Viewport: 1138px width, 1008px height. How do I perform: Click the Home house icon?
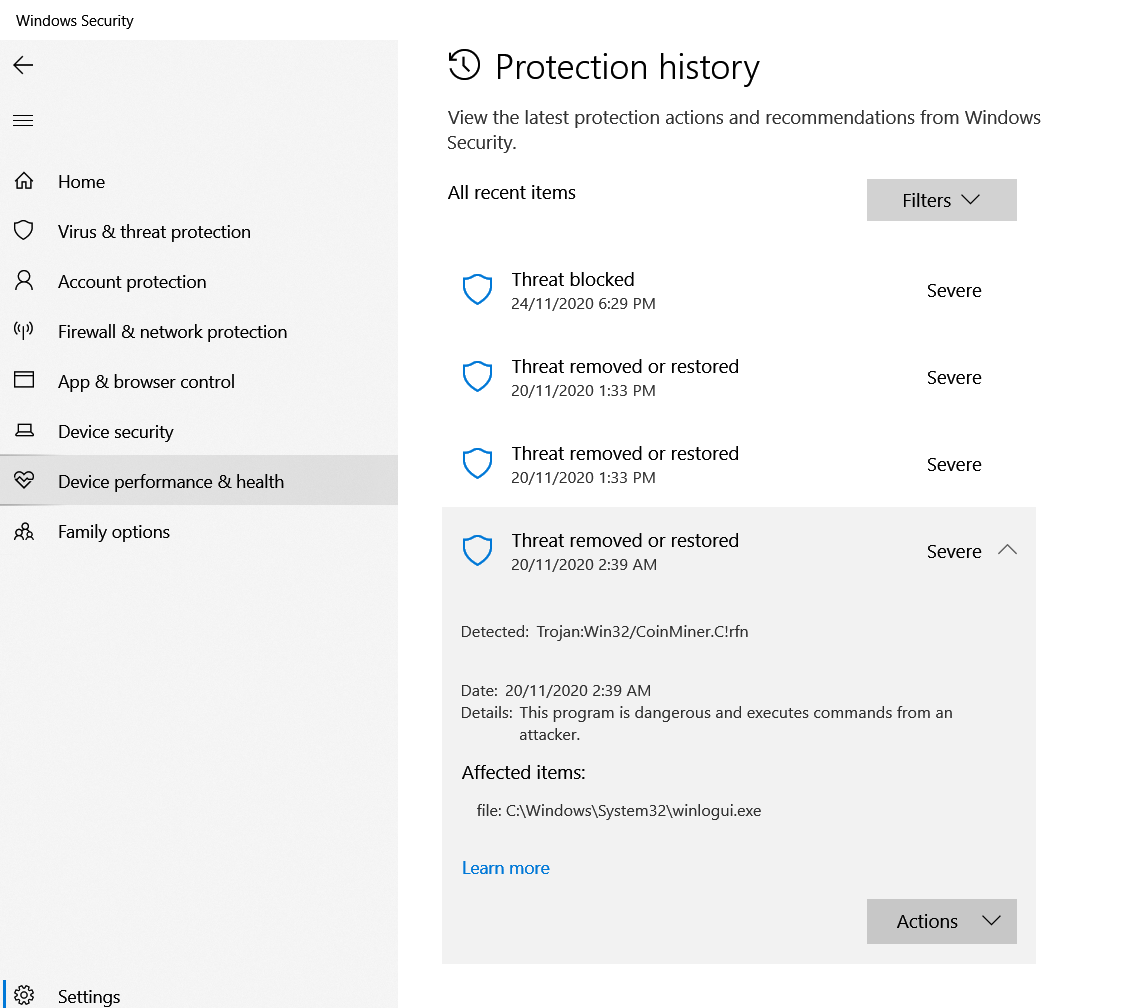[24, 181]
